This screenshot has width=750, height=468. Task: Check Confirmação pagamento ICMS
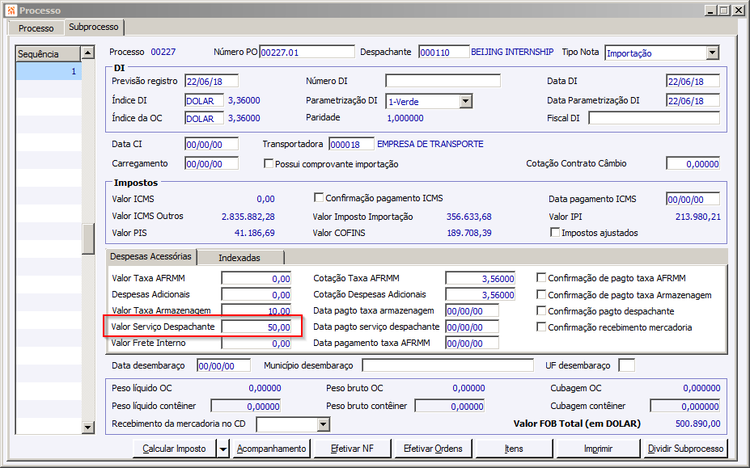click(x=320, y=198)
